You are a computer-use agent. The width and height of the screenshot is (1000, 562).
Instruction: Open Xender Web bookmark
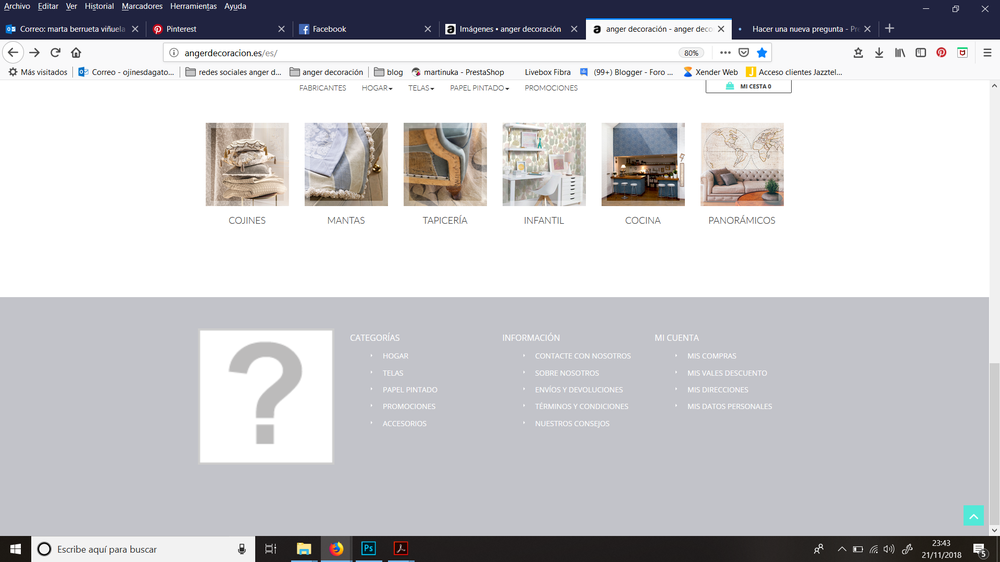pos(710,72)
